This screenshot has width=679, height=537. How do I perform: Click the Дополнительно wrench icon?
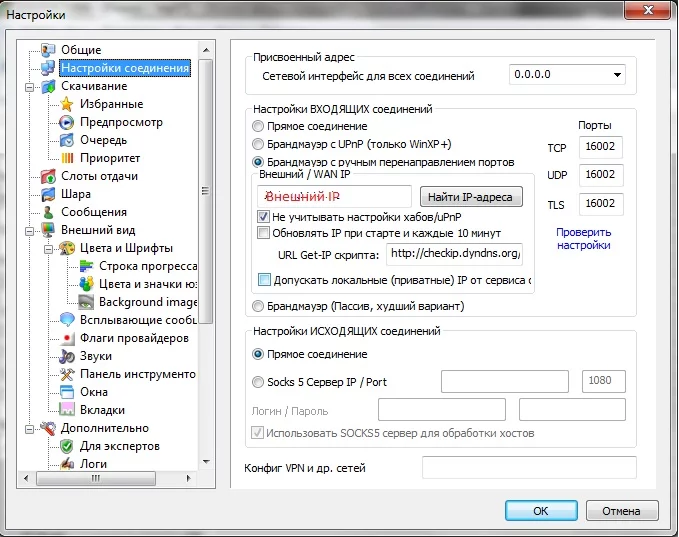(48, 428)
